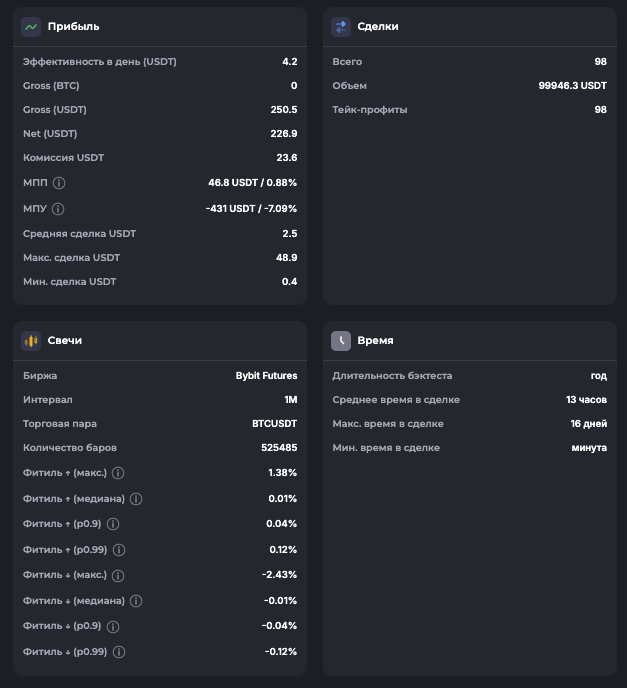This screenshot has width=627, height=688.
Task: Click the Сделки swap-arrows icon
Action: click(x=341, y=27)
